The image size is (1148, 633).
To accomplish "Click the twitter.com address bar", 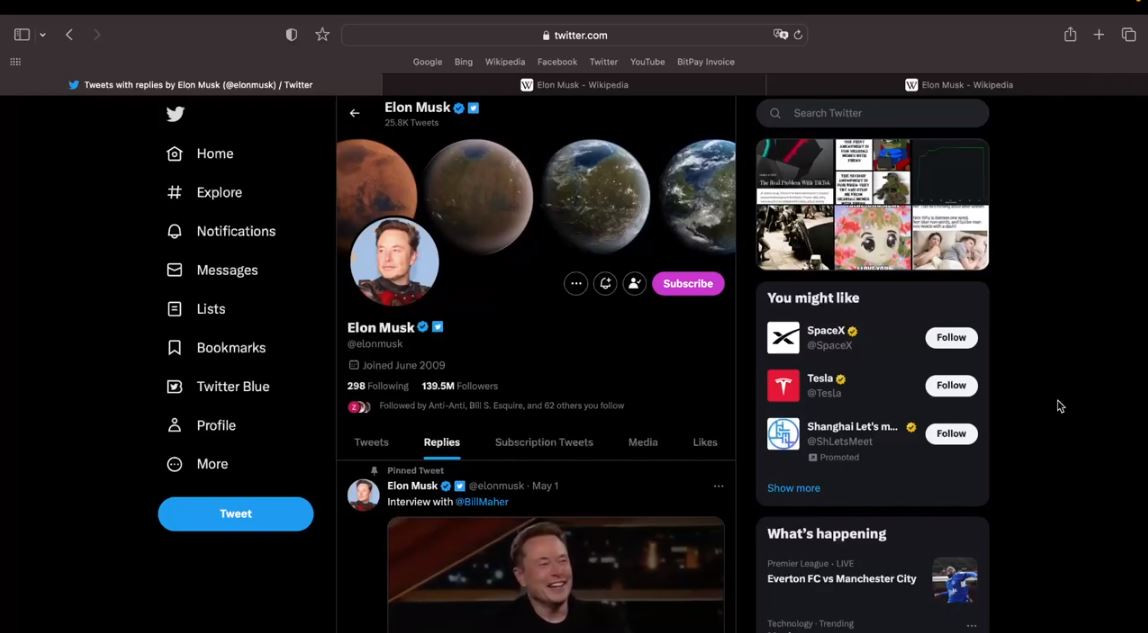I will coord(575,35).
